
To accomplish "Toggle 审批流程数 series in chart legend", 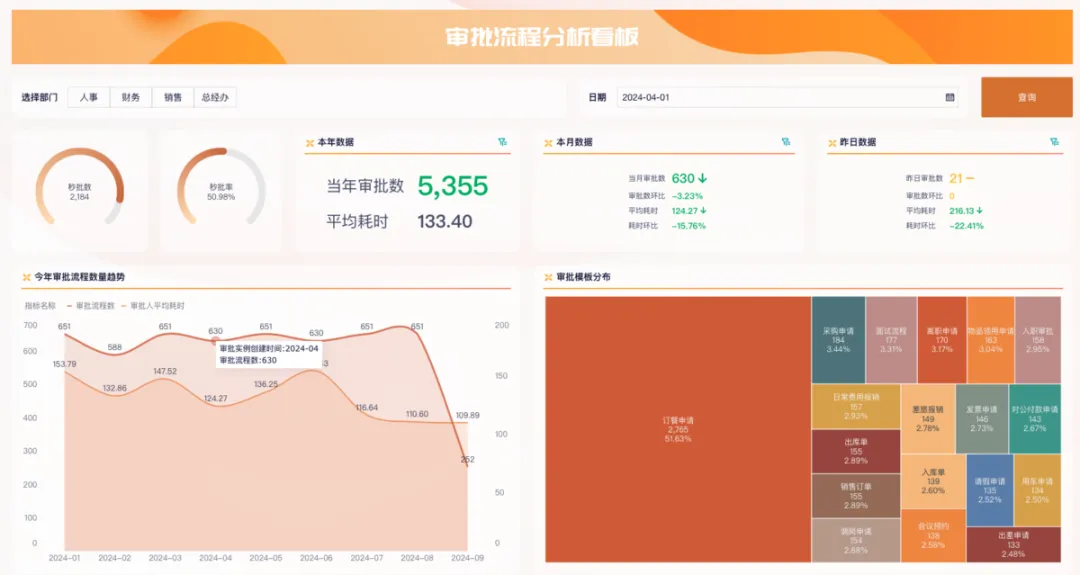I will 92,306.
